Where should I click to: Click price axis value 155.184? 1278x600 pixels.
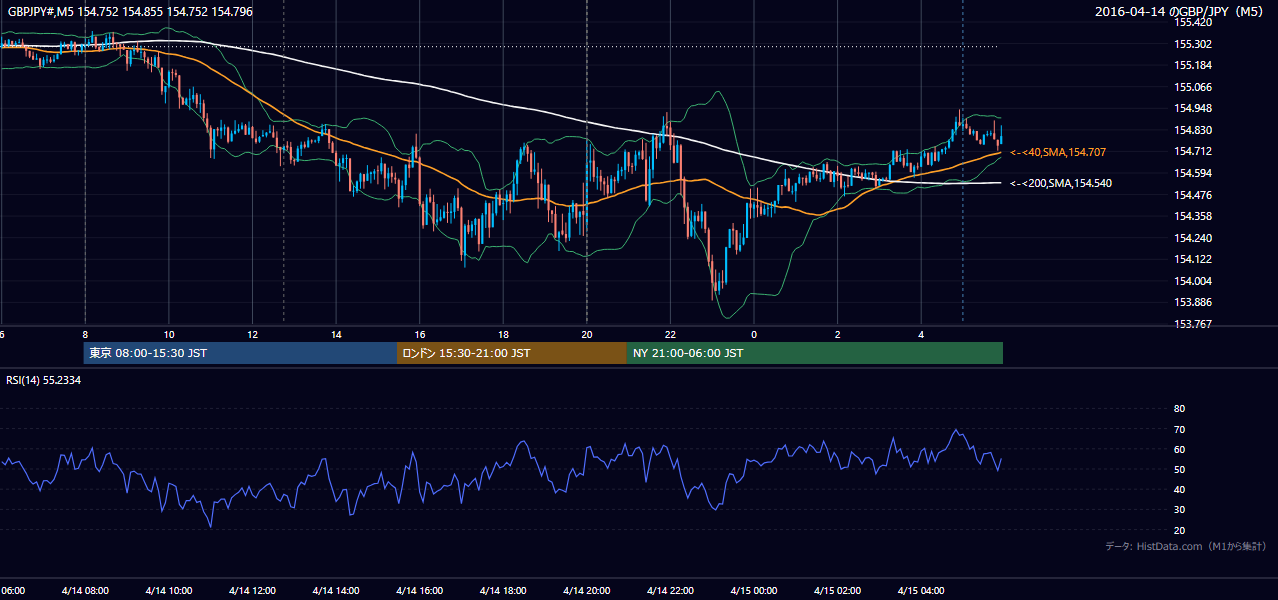click(x=1193, y=65)
